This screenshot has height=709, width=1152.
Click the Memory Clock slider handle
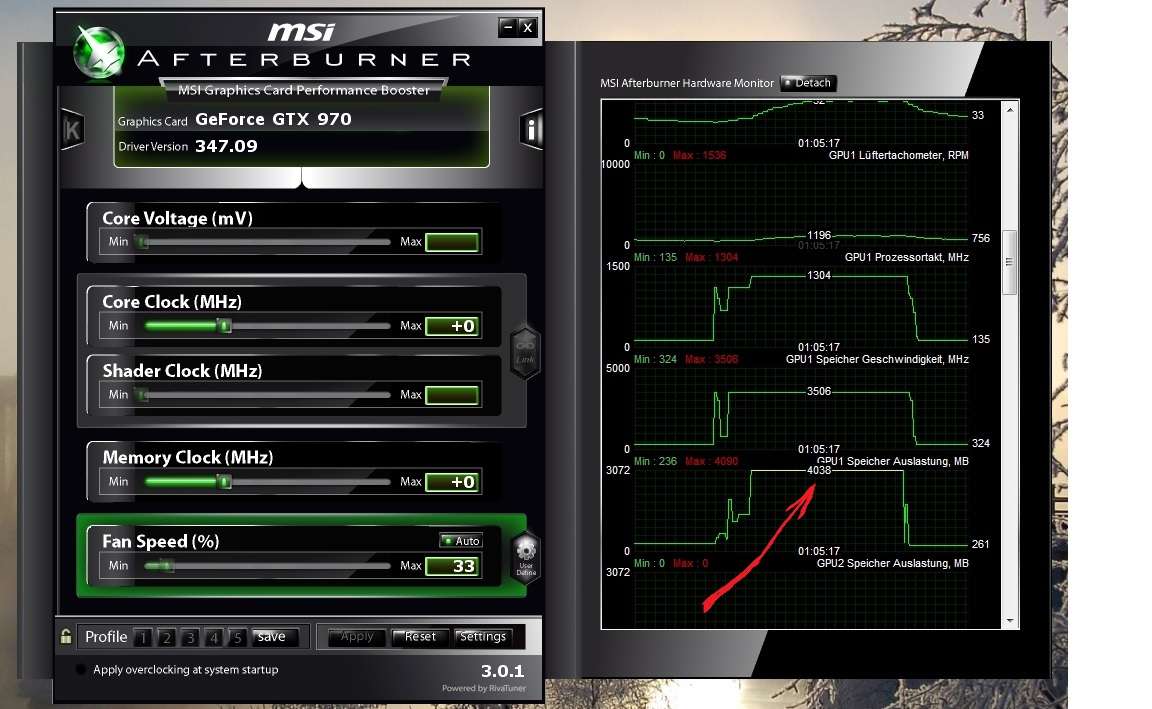click(225, 482)
